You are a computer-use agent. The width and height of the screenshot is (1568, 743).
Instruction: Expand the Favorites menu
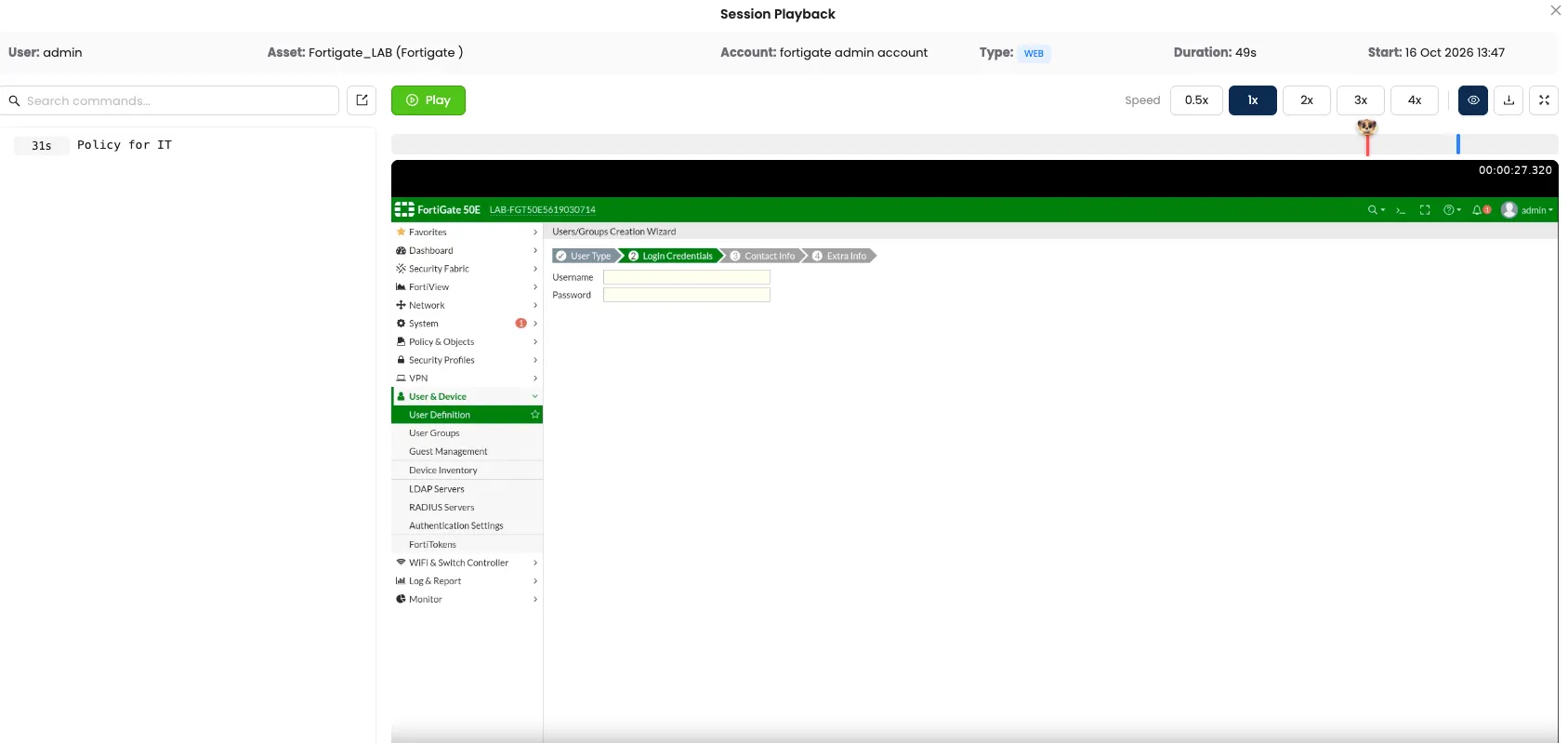coord(467,232)
